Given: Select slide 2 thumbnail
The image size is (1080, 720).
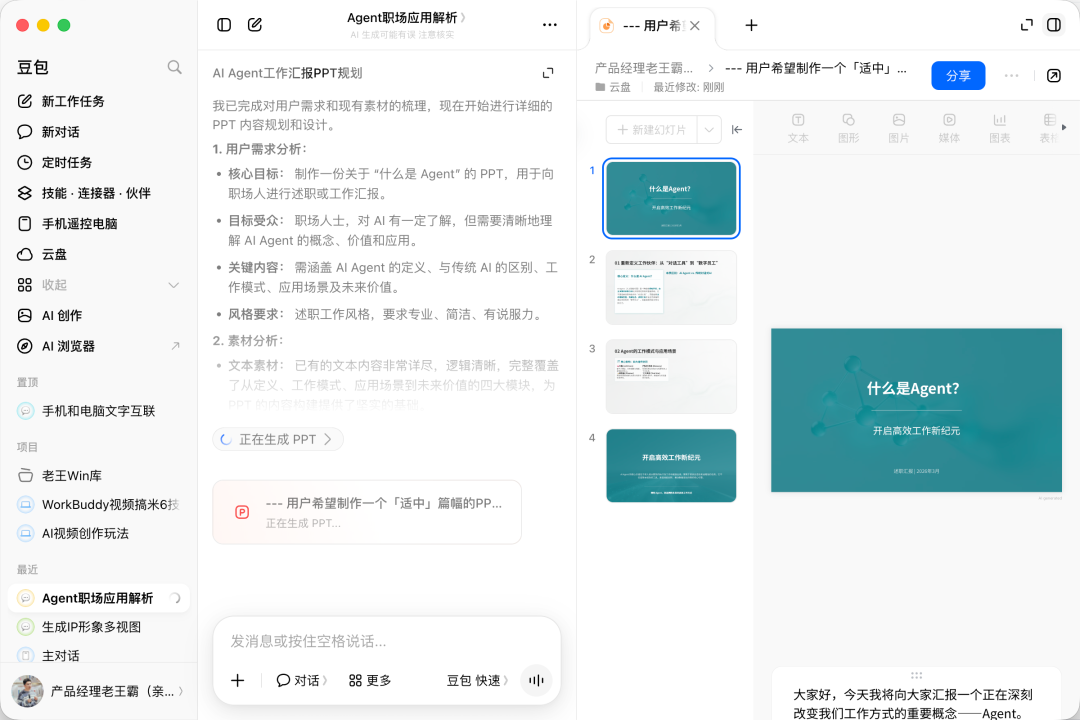Looking at the screenshot, I should tap(671, 287).
